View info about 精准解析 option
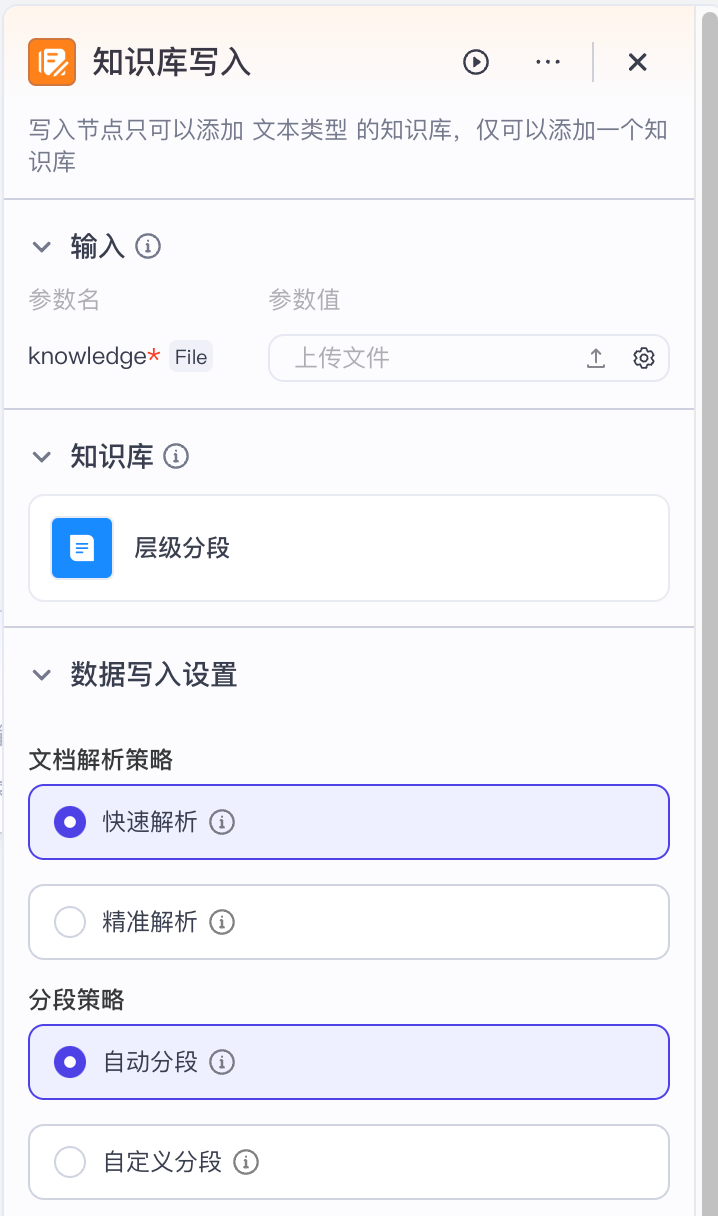718x1216 pixels. [222, 922]
